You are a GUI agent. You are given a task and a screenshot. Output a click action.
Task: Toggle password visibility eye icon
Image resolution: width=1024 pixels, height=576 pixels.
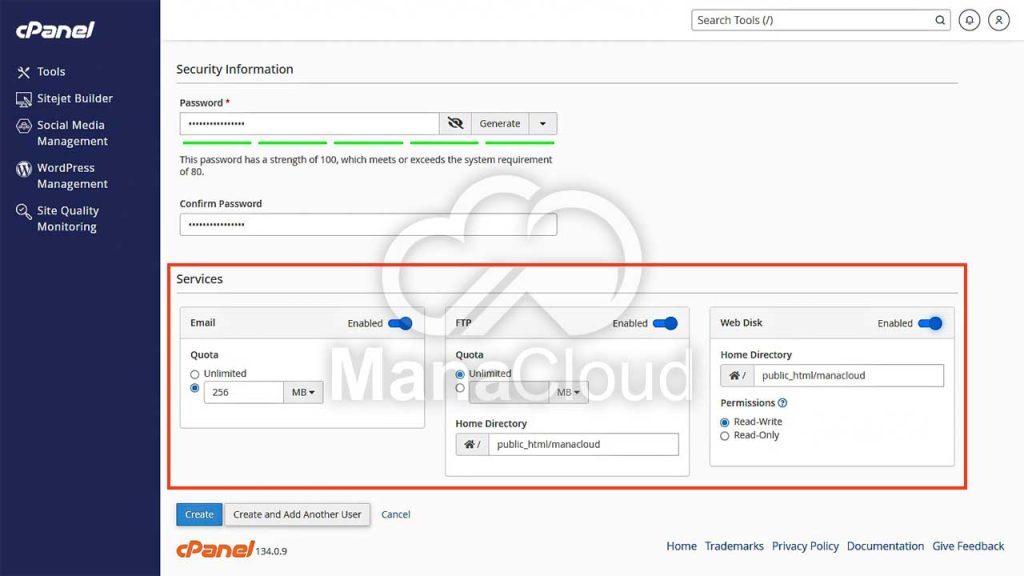(x=455, y=124)
